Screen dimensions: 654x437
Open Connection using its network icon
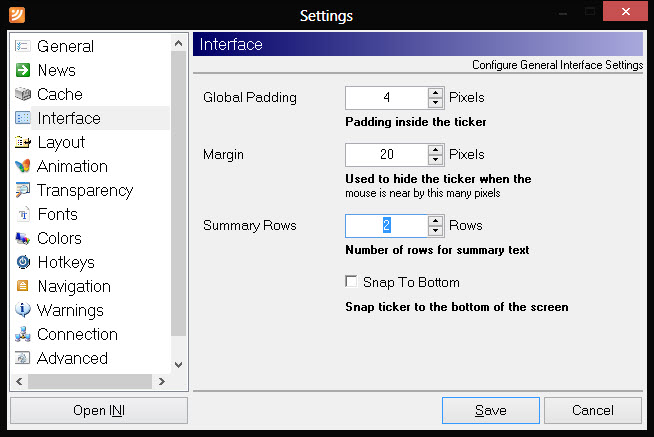point(23,334)
